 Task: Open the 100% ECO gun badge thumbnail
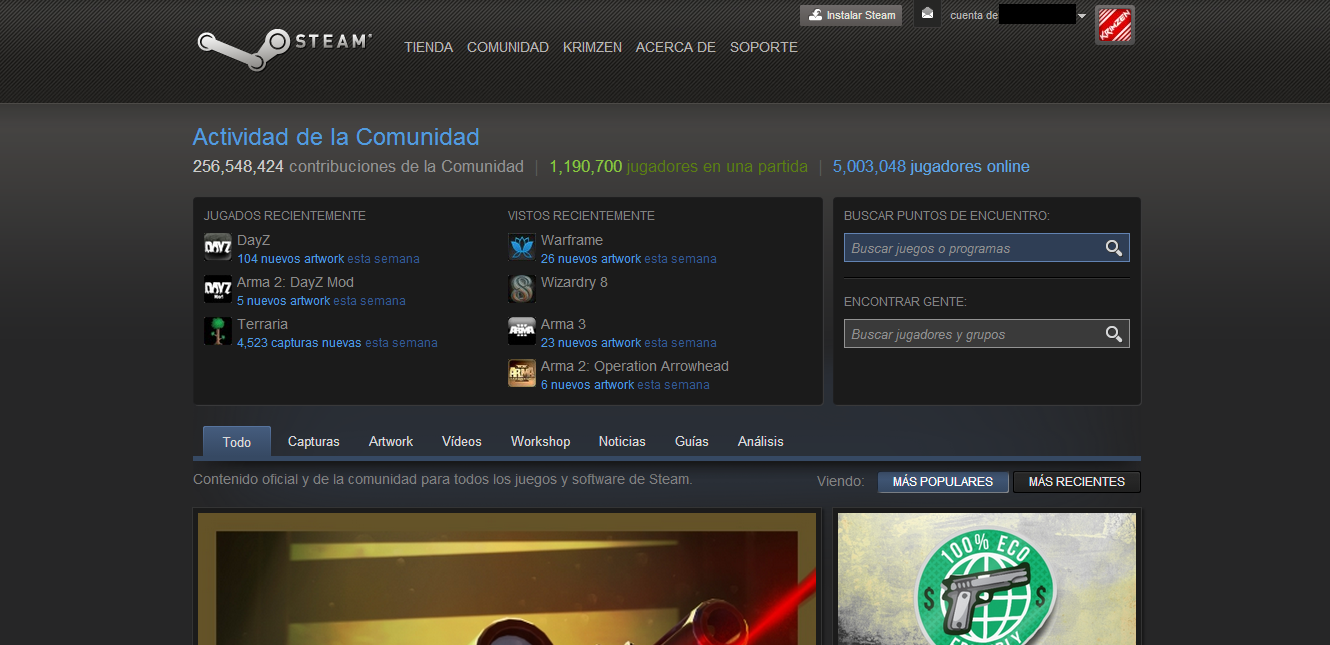pos(987,579)
